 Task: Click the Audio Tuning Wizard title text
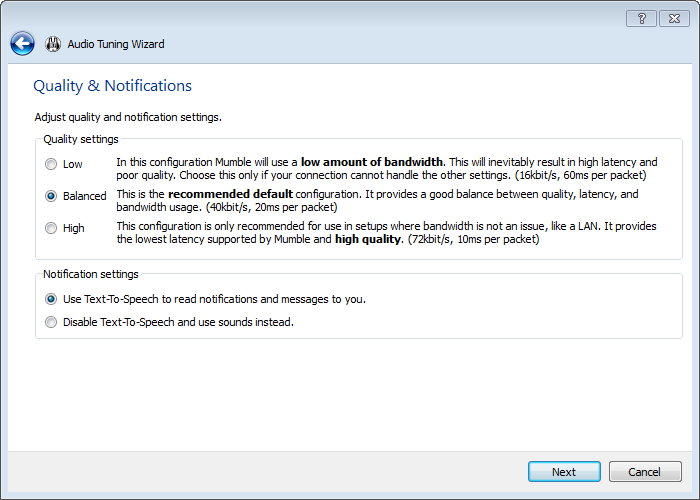116,44
